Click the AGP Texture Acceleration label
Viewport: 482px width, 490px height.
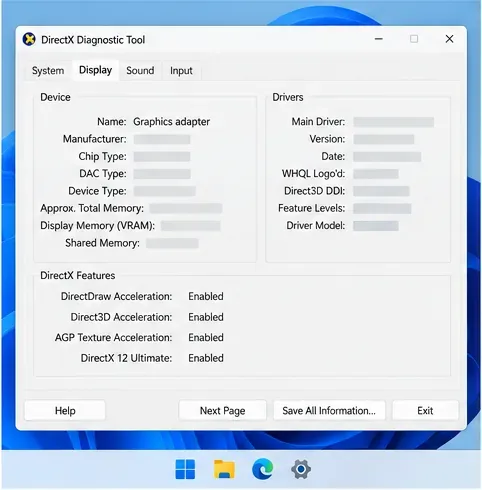114,338
